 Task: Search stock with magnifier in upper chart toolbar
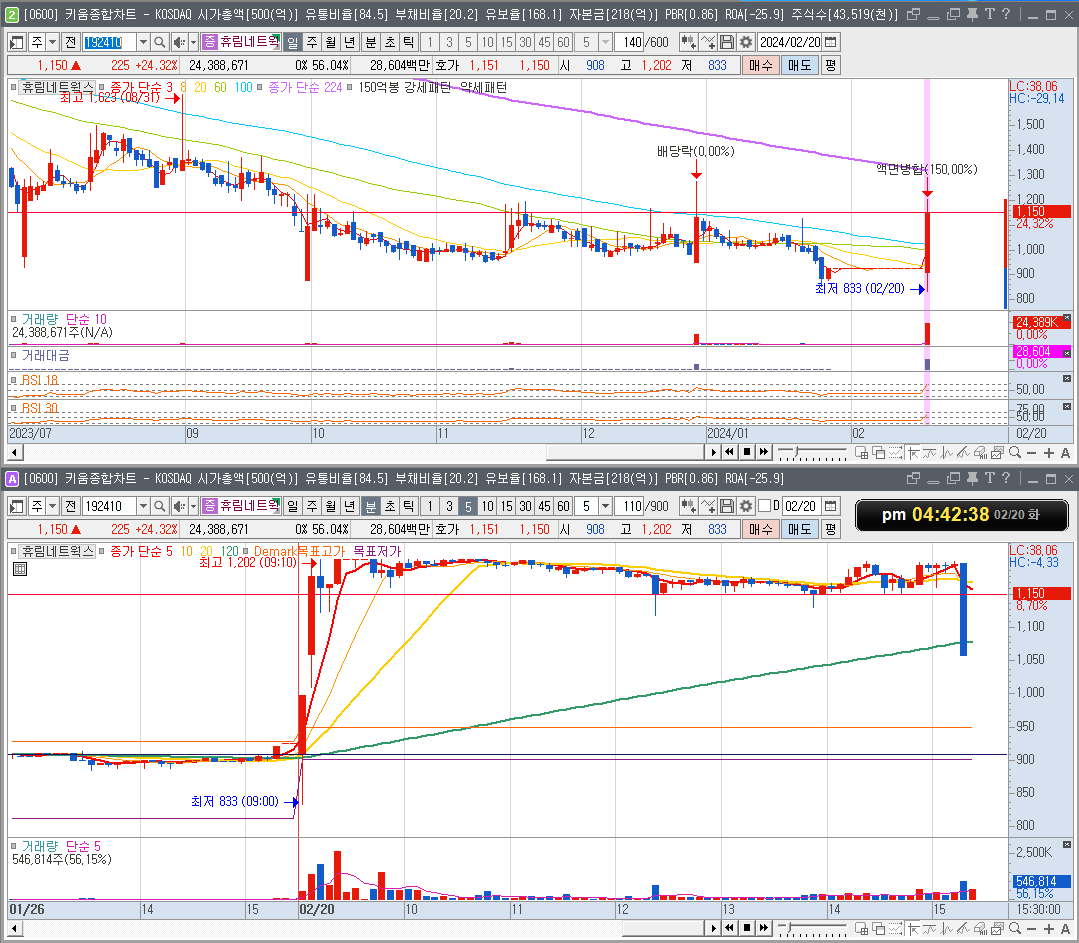[160, 43]
